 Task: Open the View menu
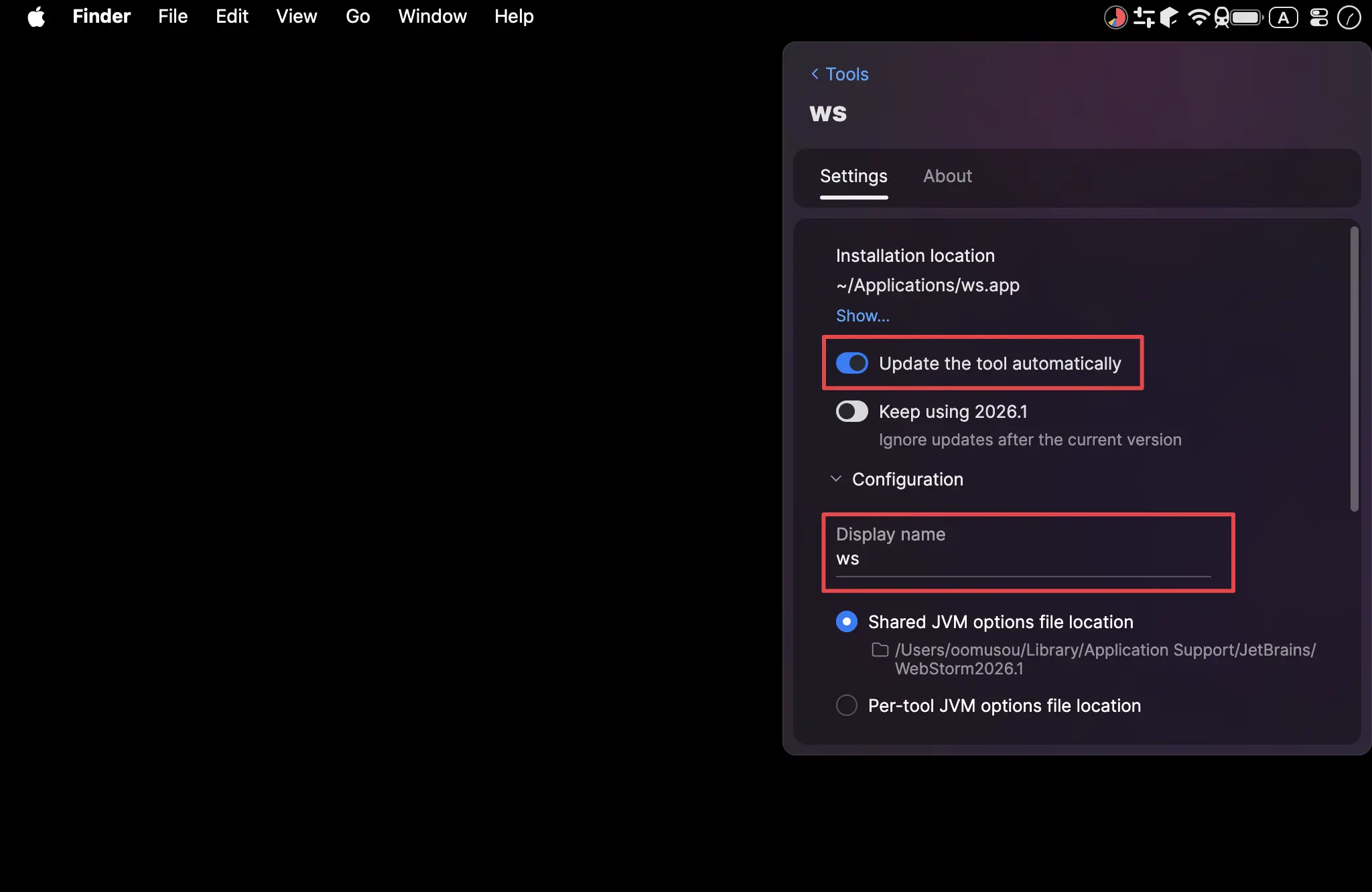297,17
